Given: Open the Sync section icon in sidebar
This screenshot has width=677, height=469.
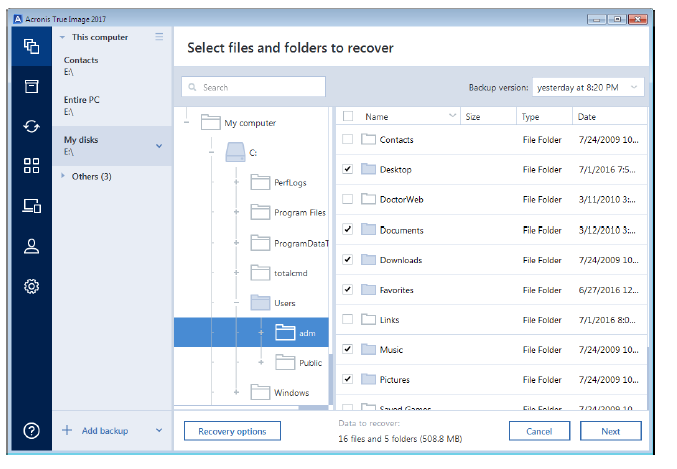Looking at the screenshot, I should [x=32, y=127].
